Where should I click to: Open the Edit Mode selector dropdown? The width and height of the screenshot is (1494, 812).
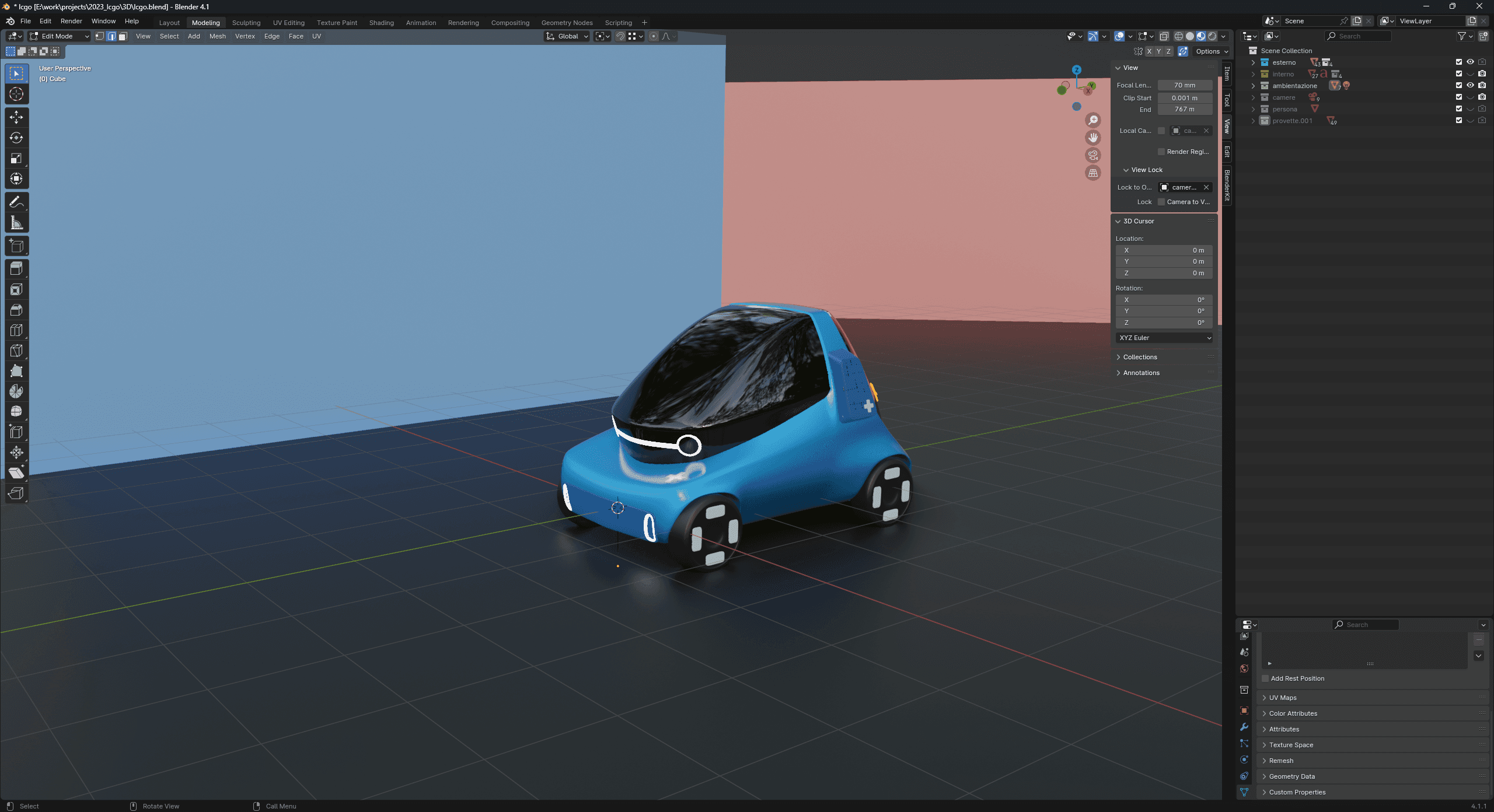tap(60, 36)
